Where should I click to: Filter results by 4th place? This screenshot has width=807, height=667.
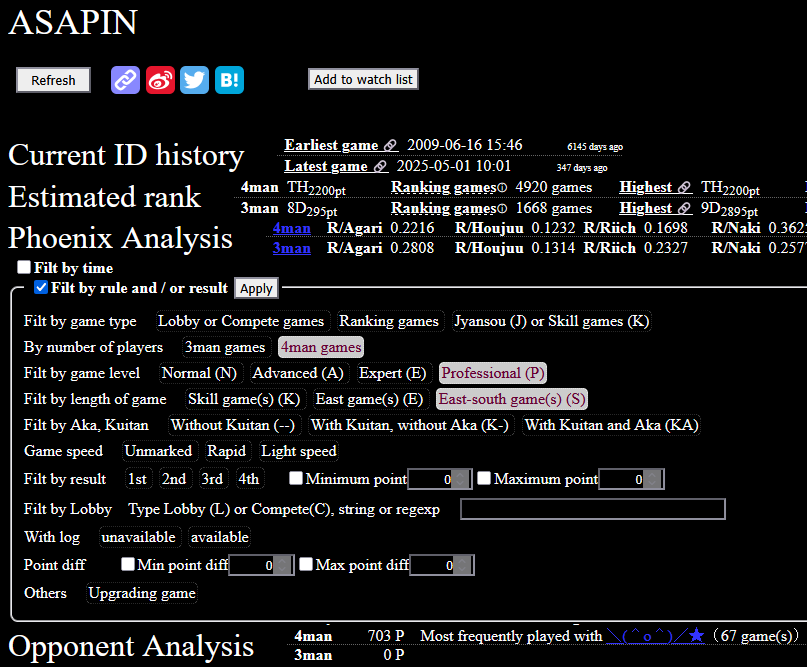click(x=249, y=479)
